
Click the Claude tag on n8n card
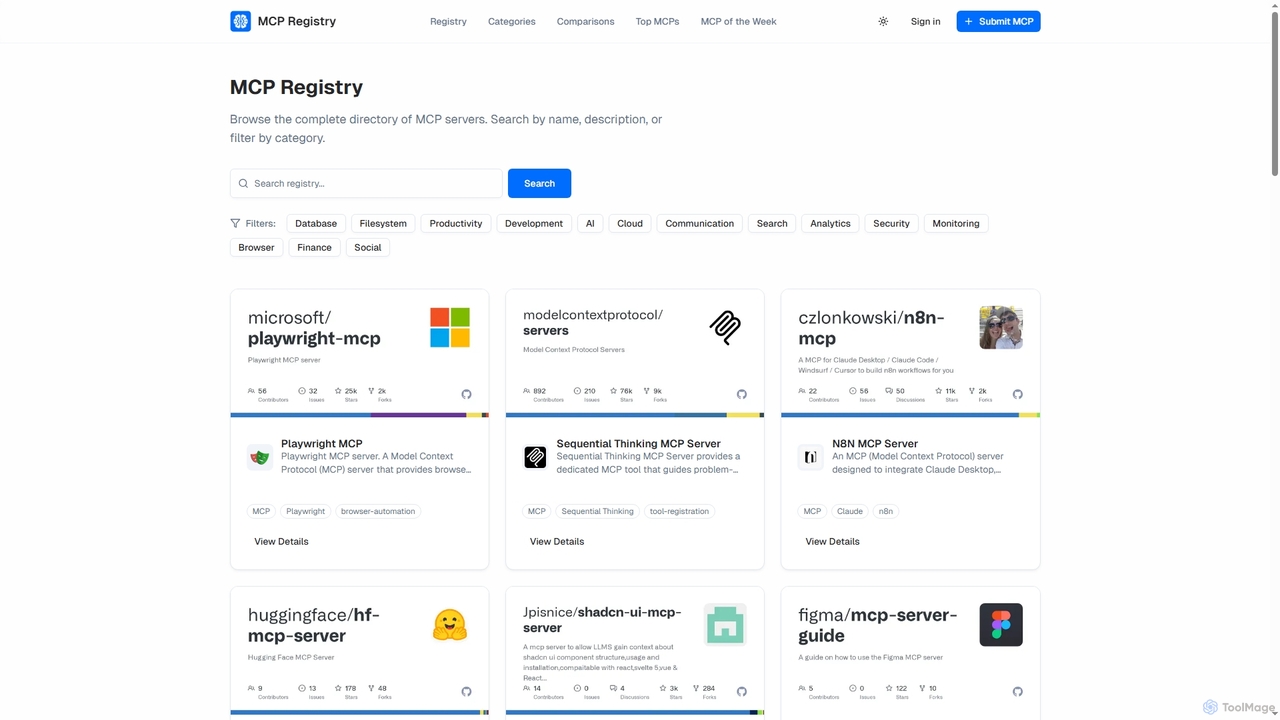point(850,511)
